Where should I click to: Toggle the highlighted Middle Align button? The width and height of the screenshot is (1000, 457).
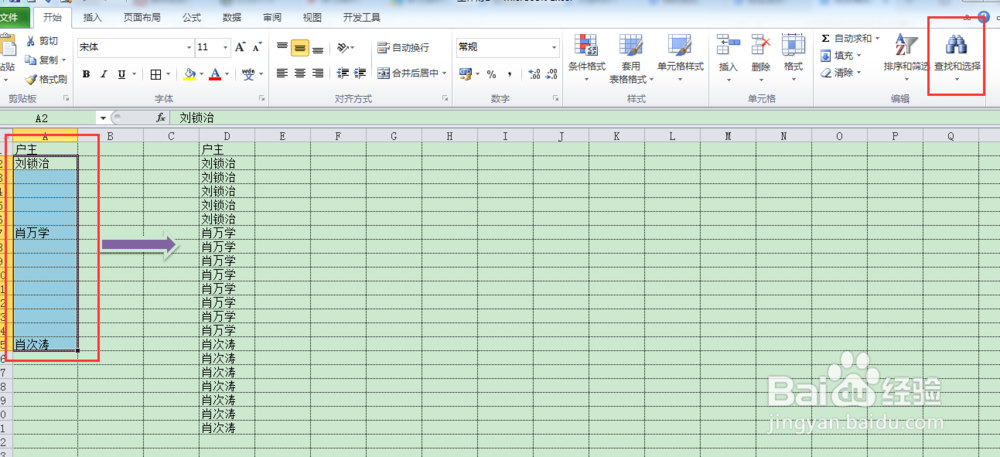coord(300,47)
